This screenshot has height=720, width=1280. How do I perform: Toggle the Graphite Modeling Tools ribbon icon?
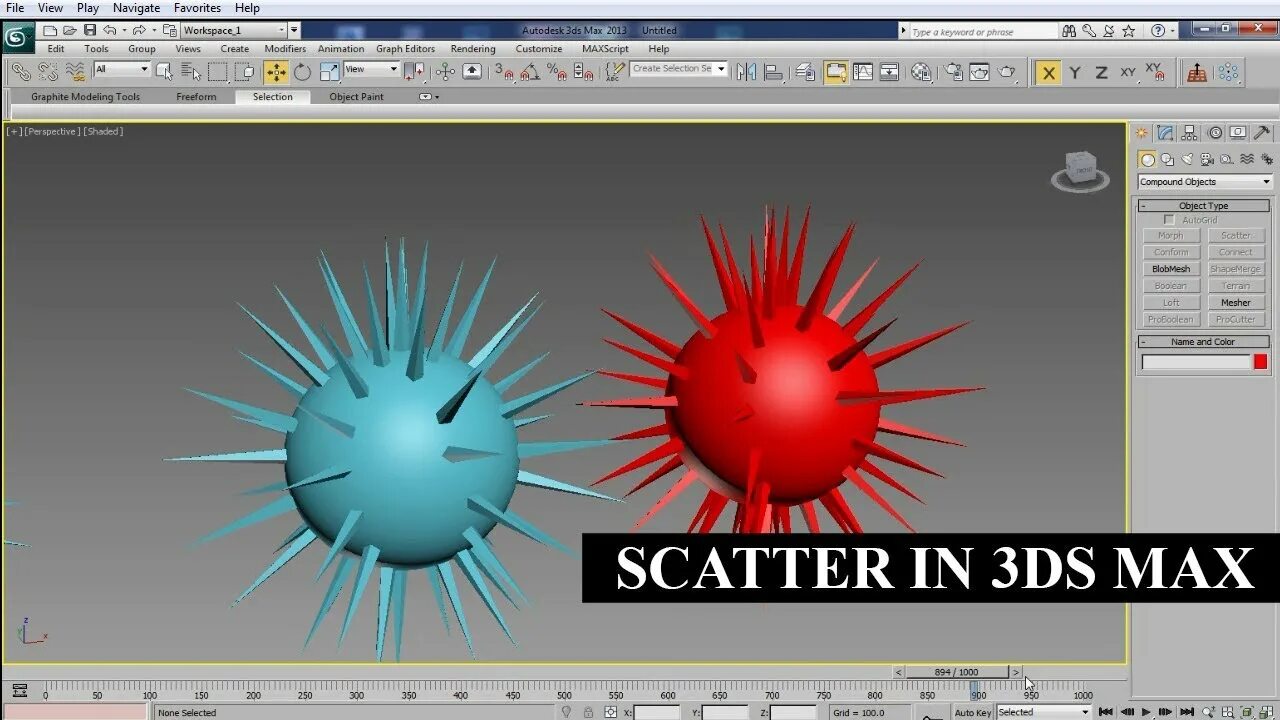pos(836,72)
